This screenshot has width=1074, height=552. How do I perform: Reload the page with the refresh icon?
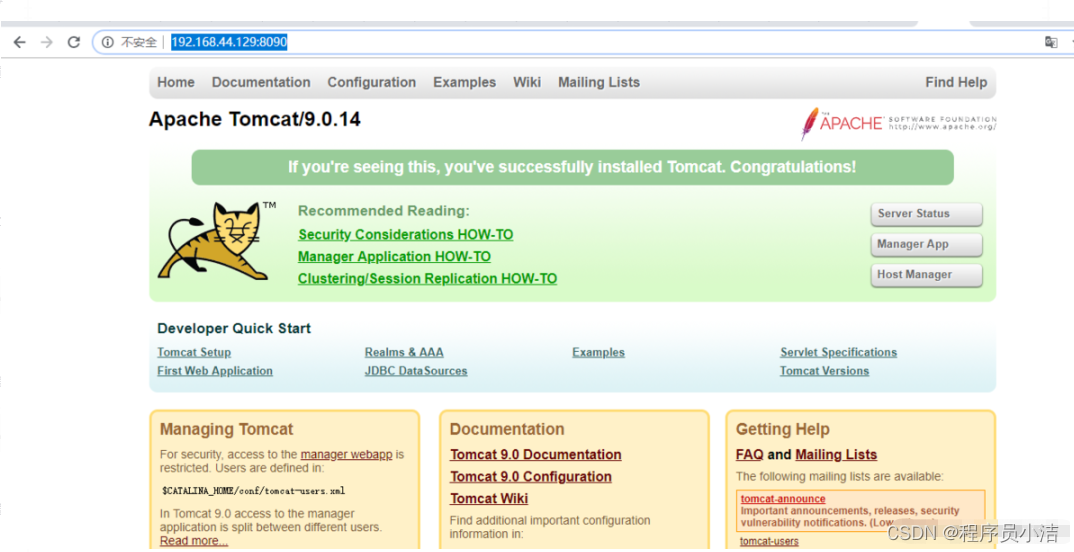(x=74, y=42)
